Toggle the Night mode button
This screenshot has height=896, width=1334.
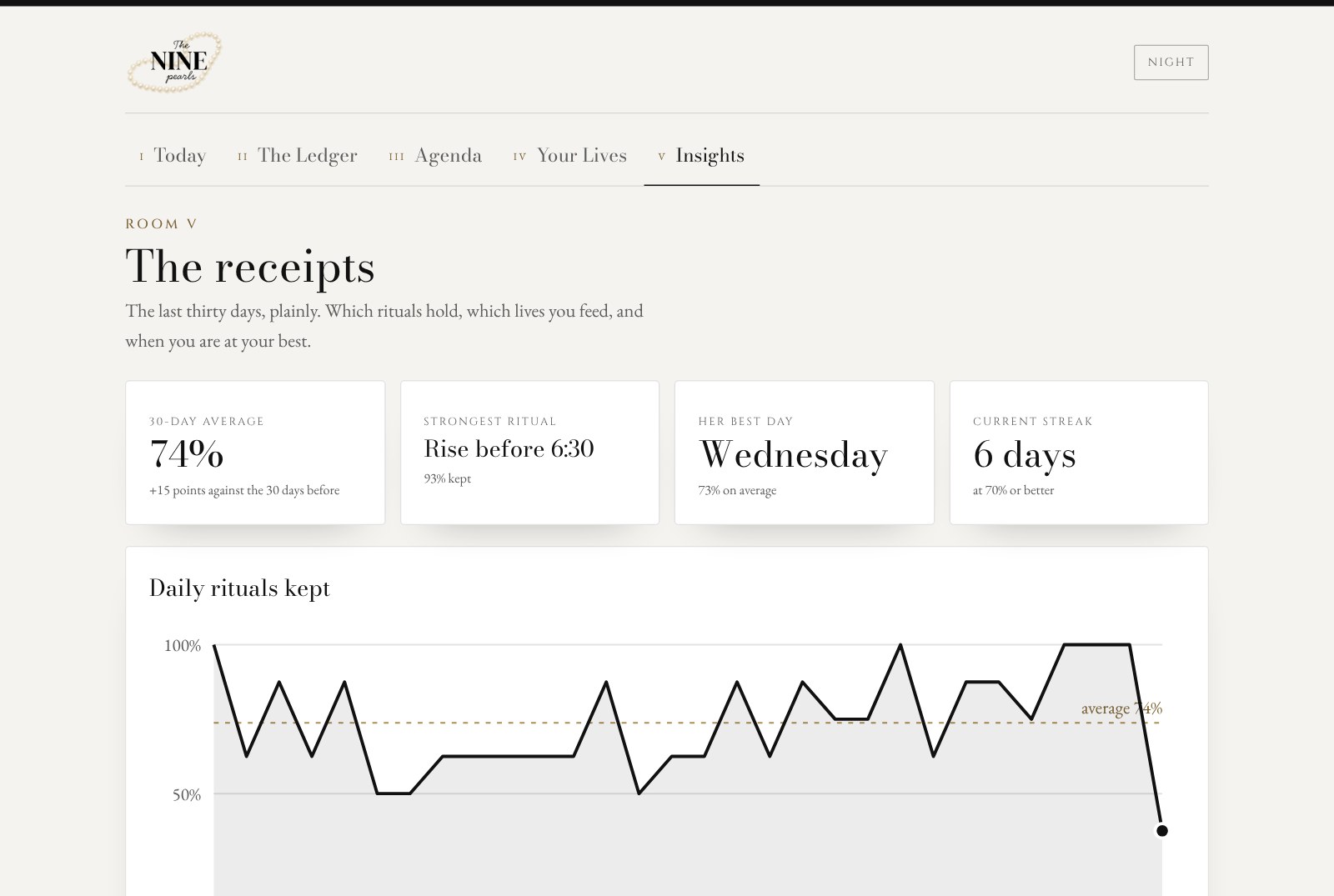click(1171, 63)
